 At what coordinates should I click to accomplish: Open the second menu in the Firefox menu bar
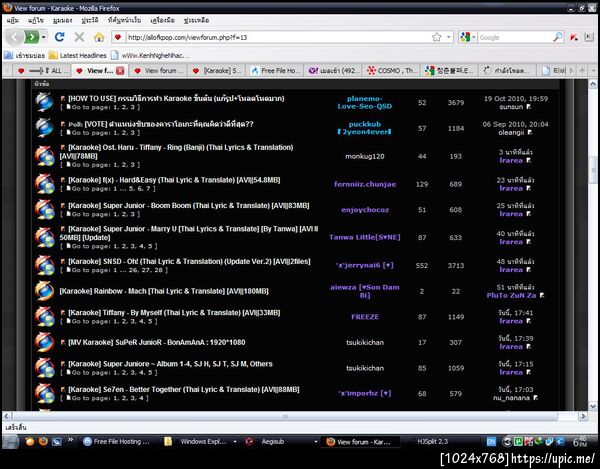[x=36, y=20]
